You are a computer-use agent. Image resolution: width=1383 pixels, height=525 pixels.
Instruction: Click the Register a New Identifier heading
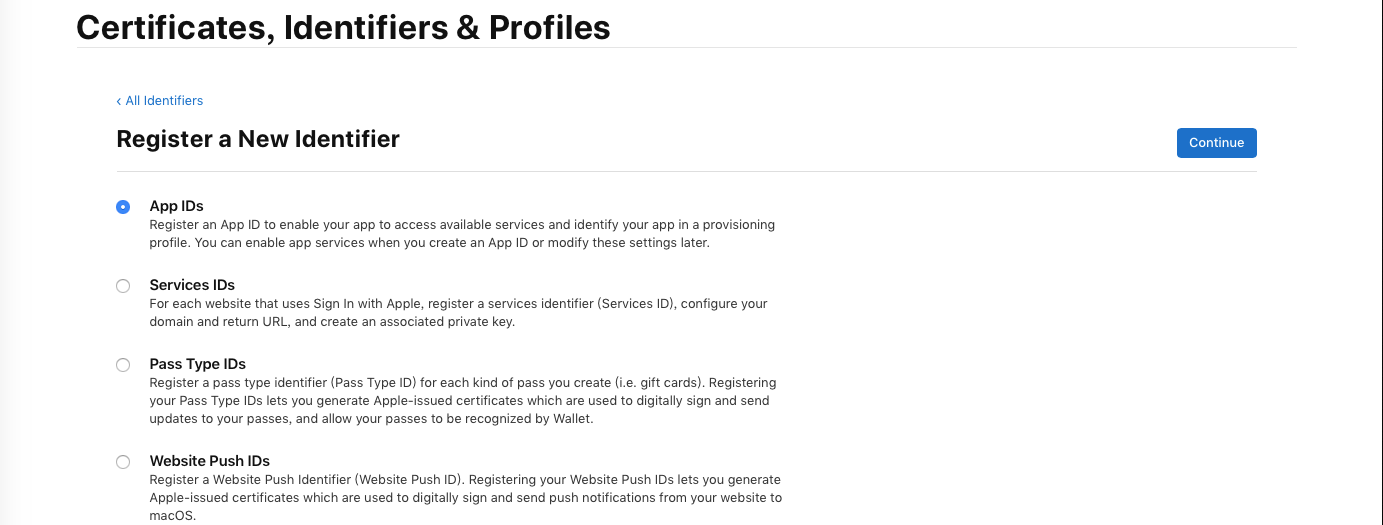pyautogui.click(x=258, y=139)
